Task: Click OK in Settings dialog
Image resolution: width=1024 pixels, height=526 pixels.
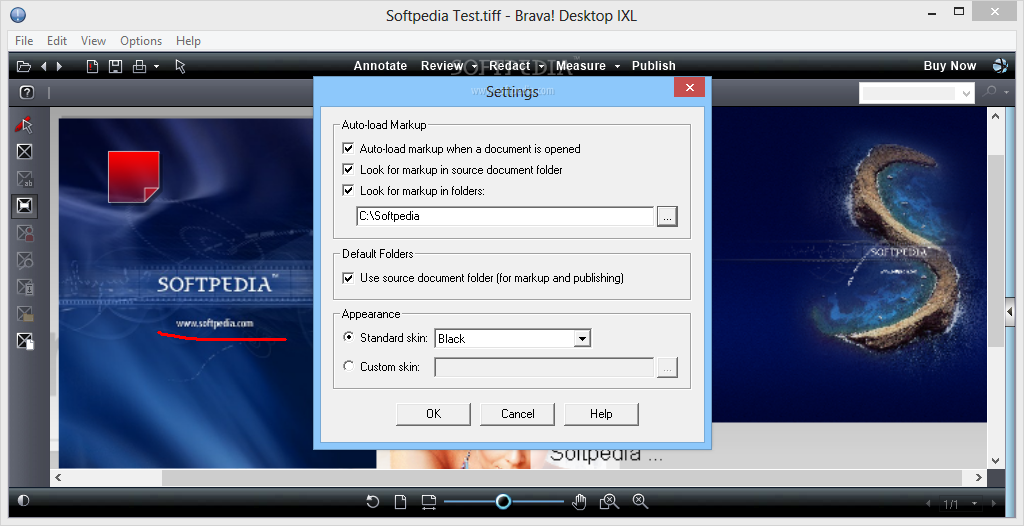Action: [434, 414]
